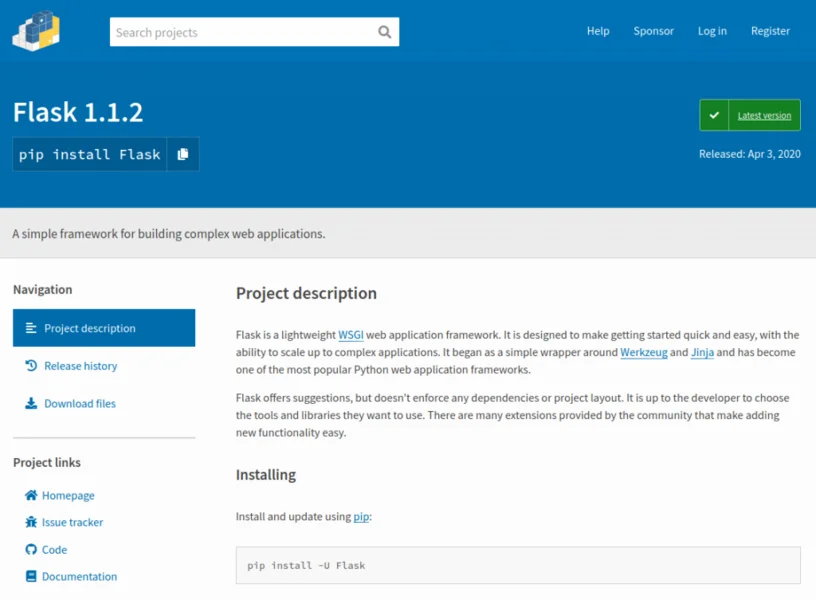Click the Project description lines icon
This screenshot has height=600, width=816.
coord(31,328)
